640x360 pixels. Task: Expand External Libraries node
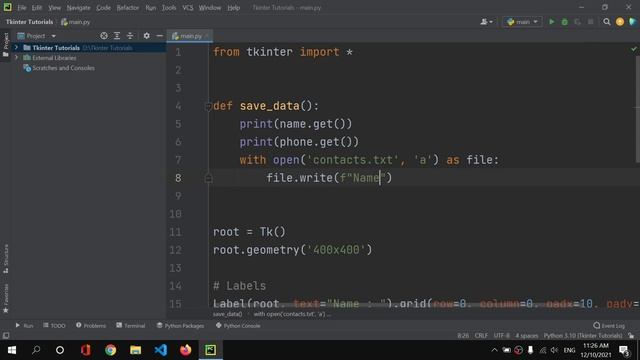click(16, 58)
